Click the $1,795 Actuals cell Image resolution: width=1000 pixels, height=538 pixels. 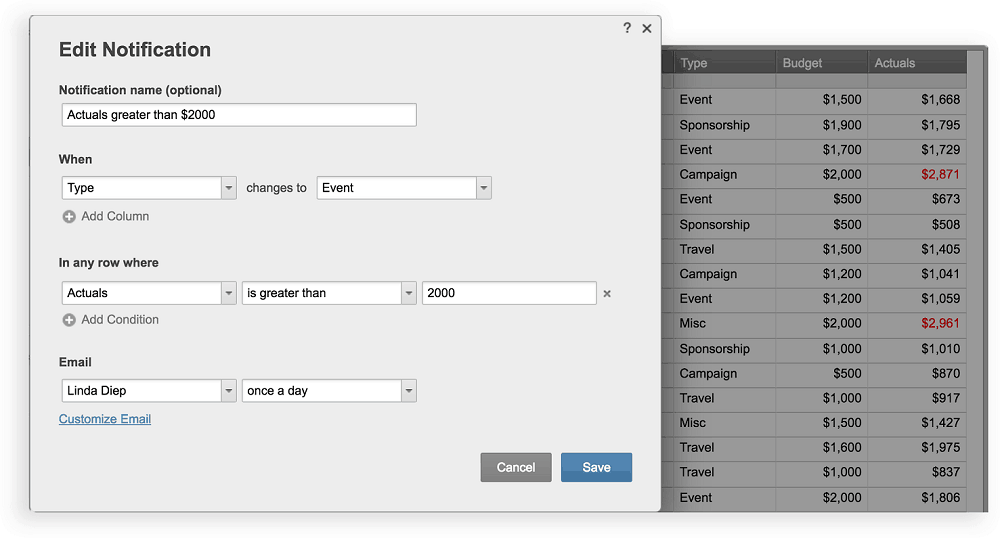[917, 125]
